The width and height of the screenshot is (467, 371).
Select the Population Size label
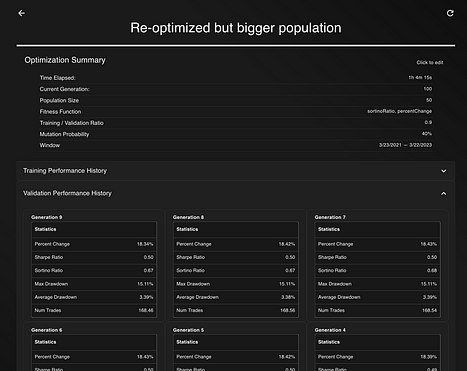pyautogui.click(x=59, y=100)
